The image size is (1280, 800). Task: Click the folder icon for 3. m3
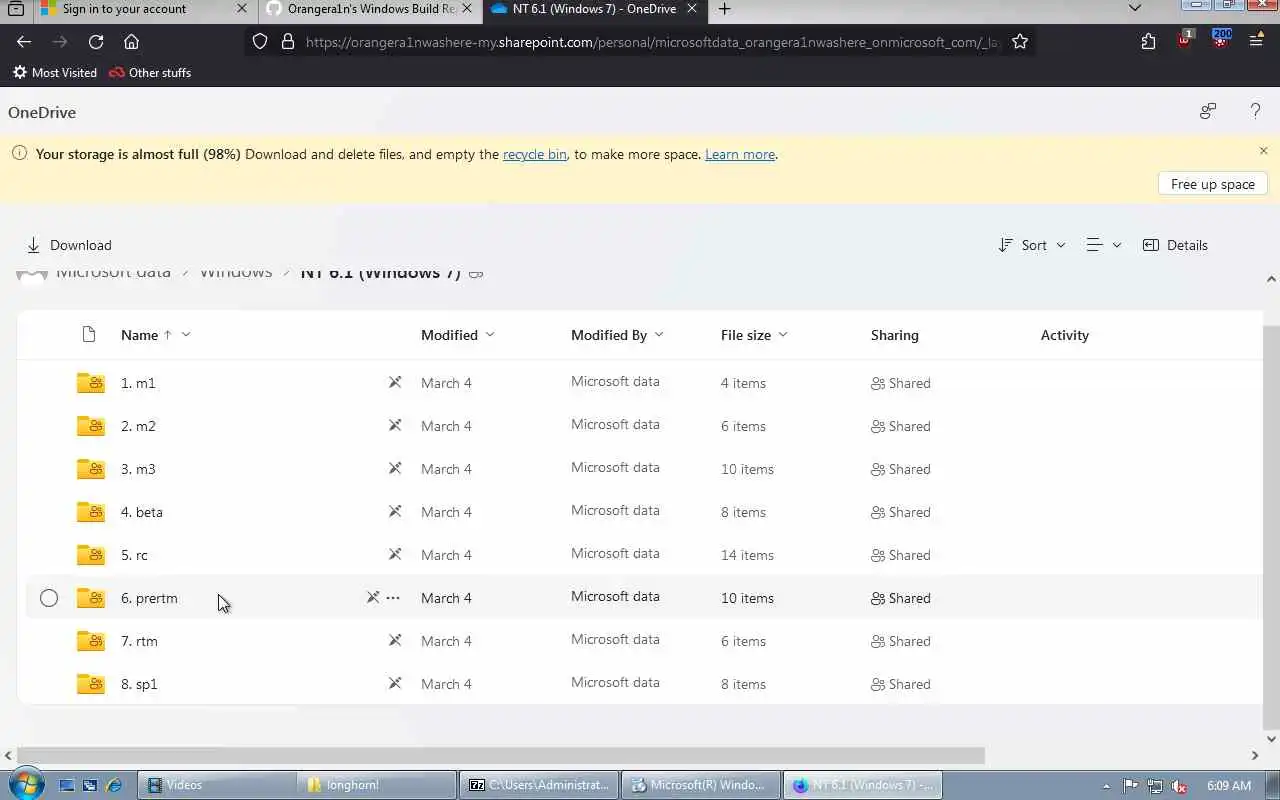(x=91, y=469)
